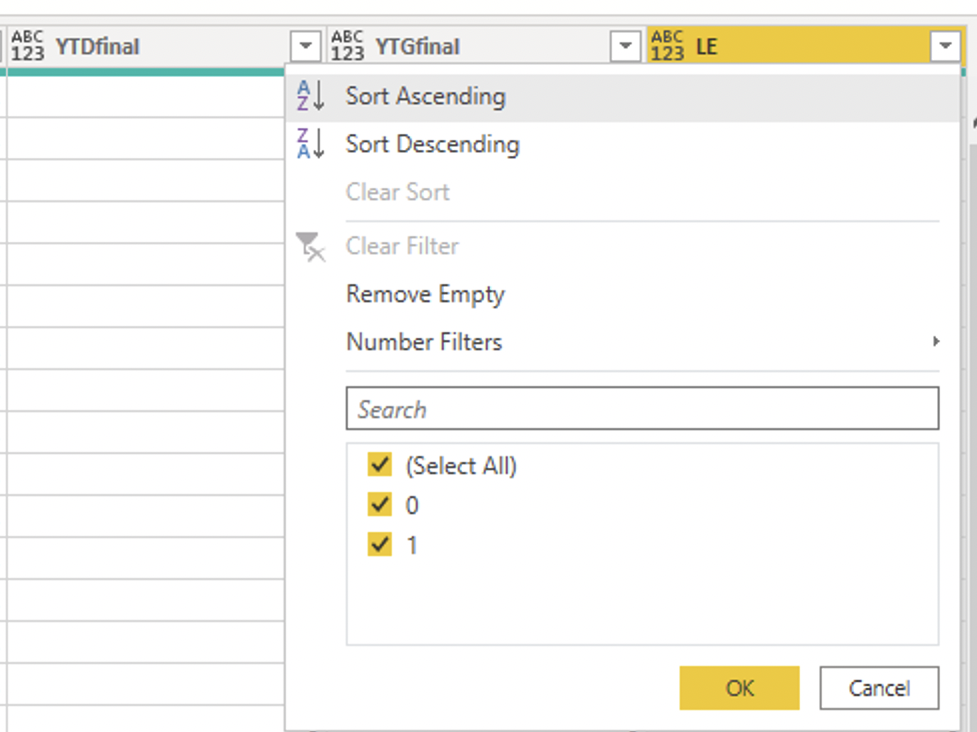
Task: Open the YTGfinal column filter dropdown
Action: click(x=626, y=45)
